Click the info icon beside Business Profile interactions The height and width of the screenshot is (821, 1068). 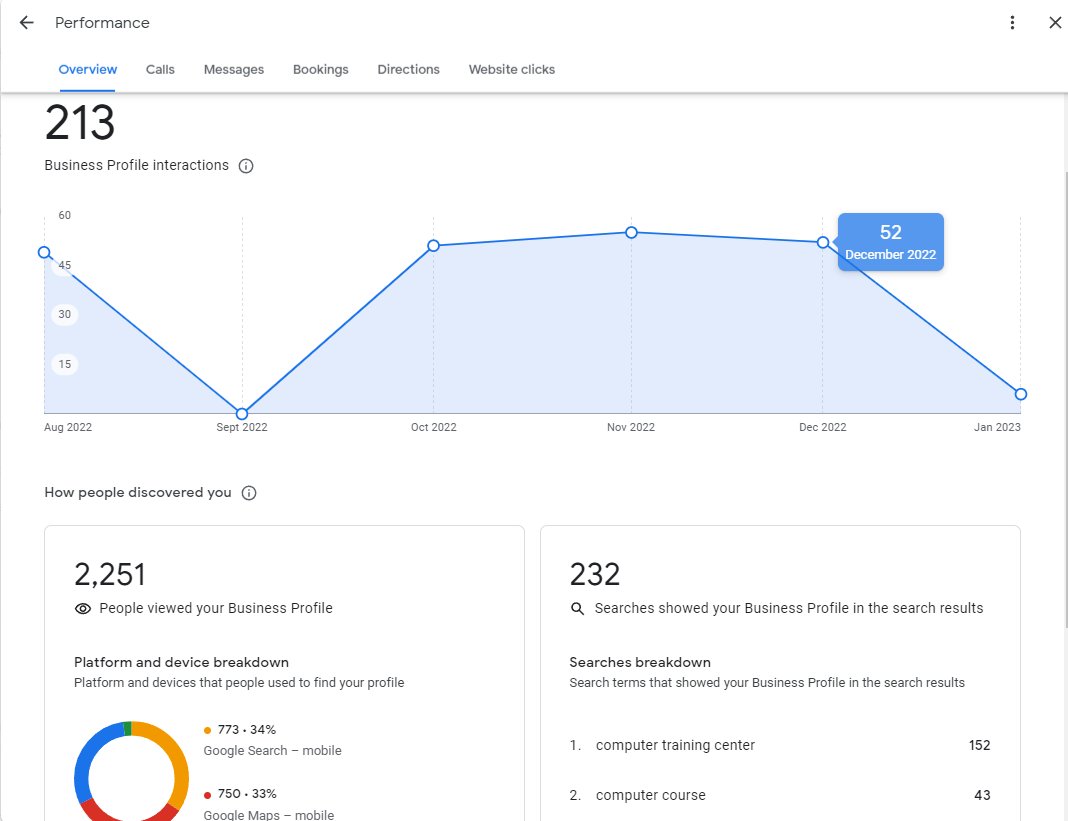(246, 166)
